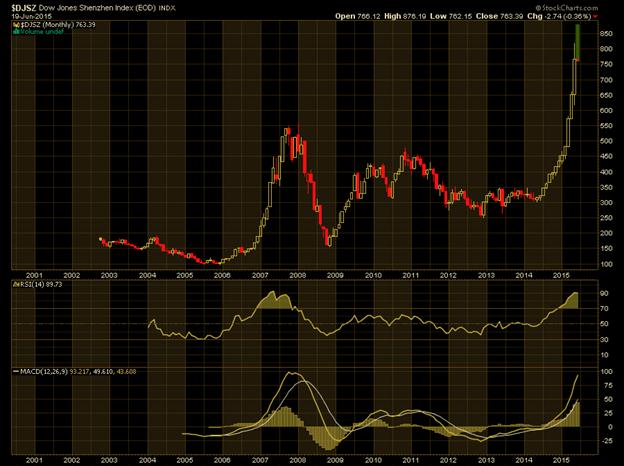Click the MACD signal value 49.610
624x466 pixels.
(x=103, y=372)
